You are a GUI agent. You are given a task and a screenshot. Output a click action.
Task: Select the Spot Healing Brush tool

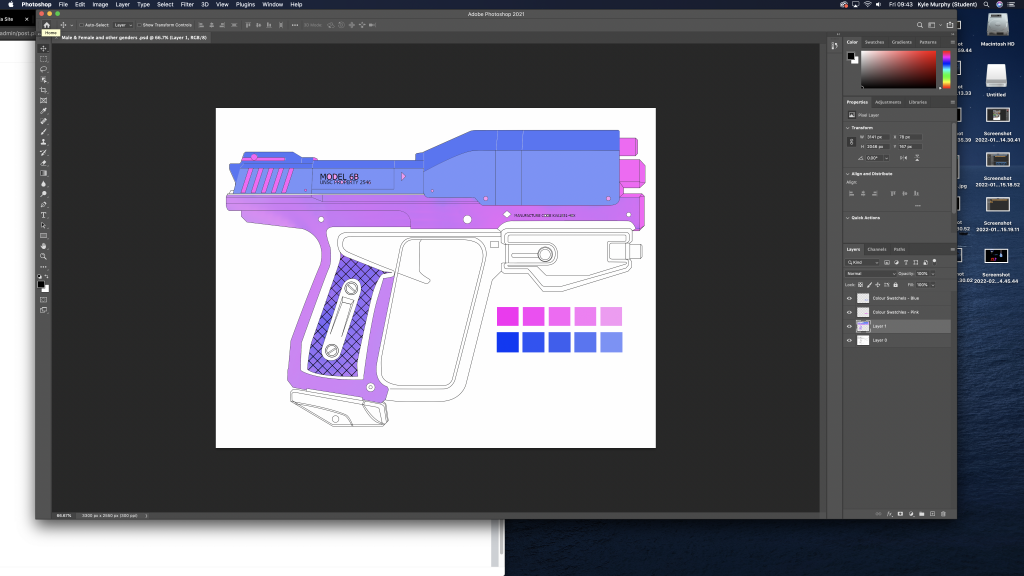click(x=44, y=121)
